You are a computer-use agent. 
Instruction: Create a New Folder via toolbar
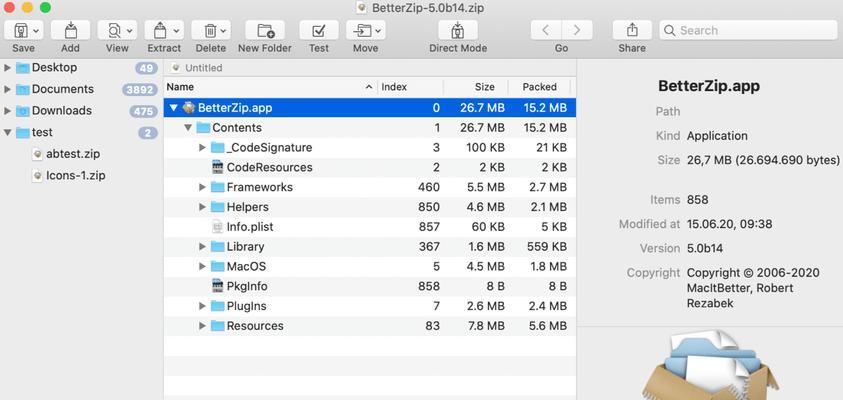click(x=265, y=31)
